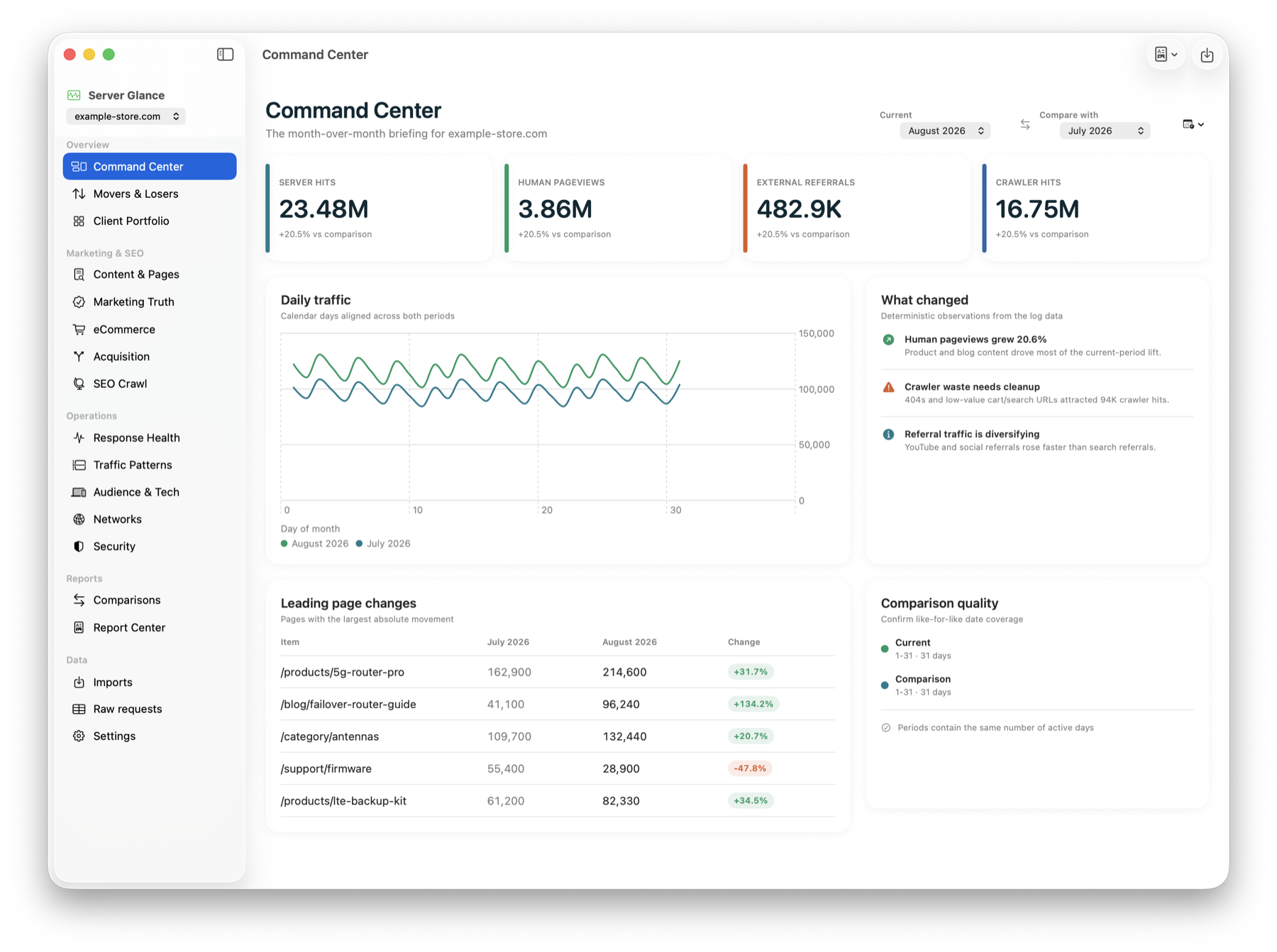Click the /support/firmware page path
Viewport: 1277px width, 952px height.
tap(326, 768)
